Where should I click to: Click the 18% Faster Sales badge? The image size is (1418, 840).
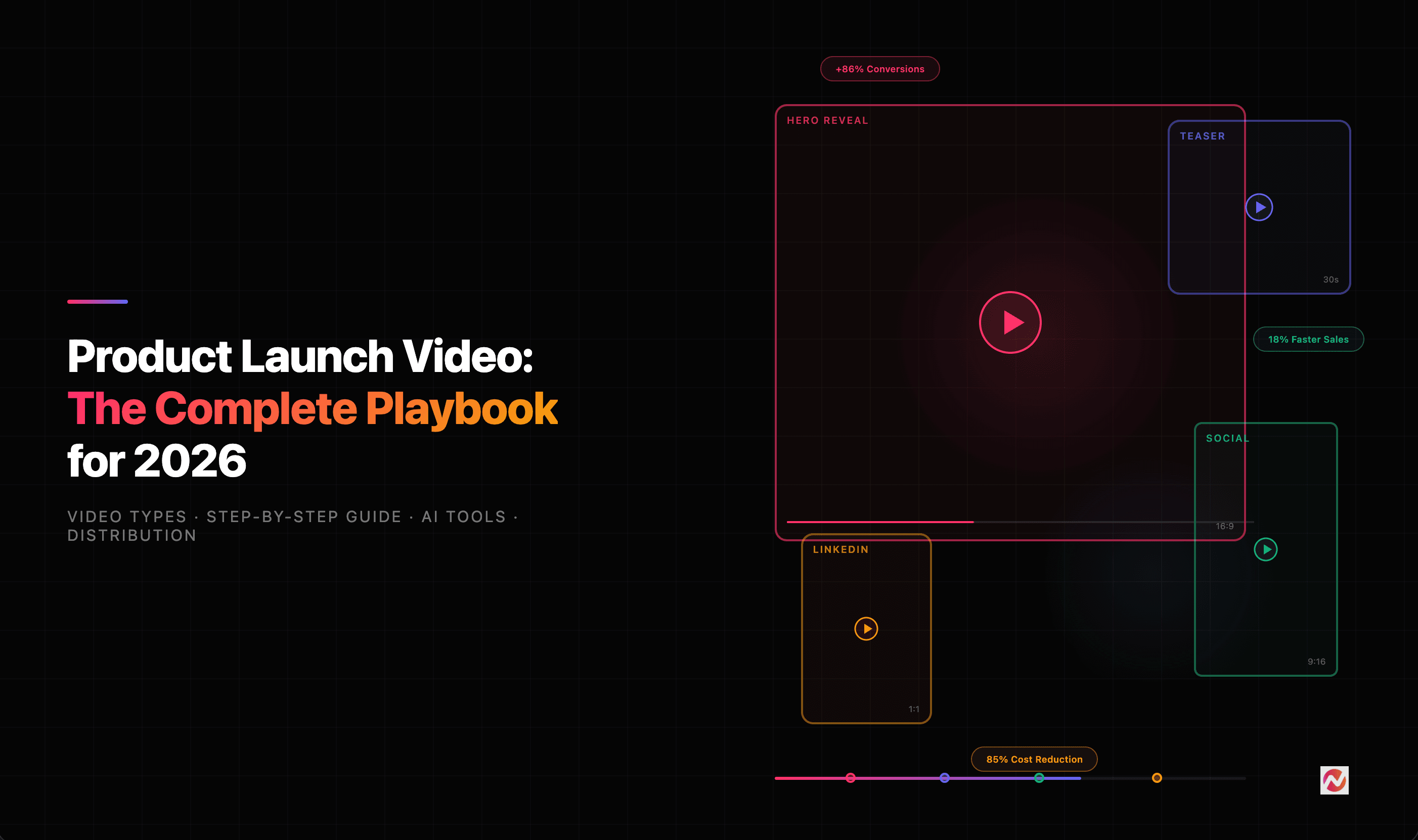click(1309, 339)
